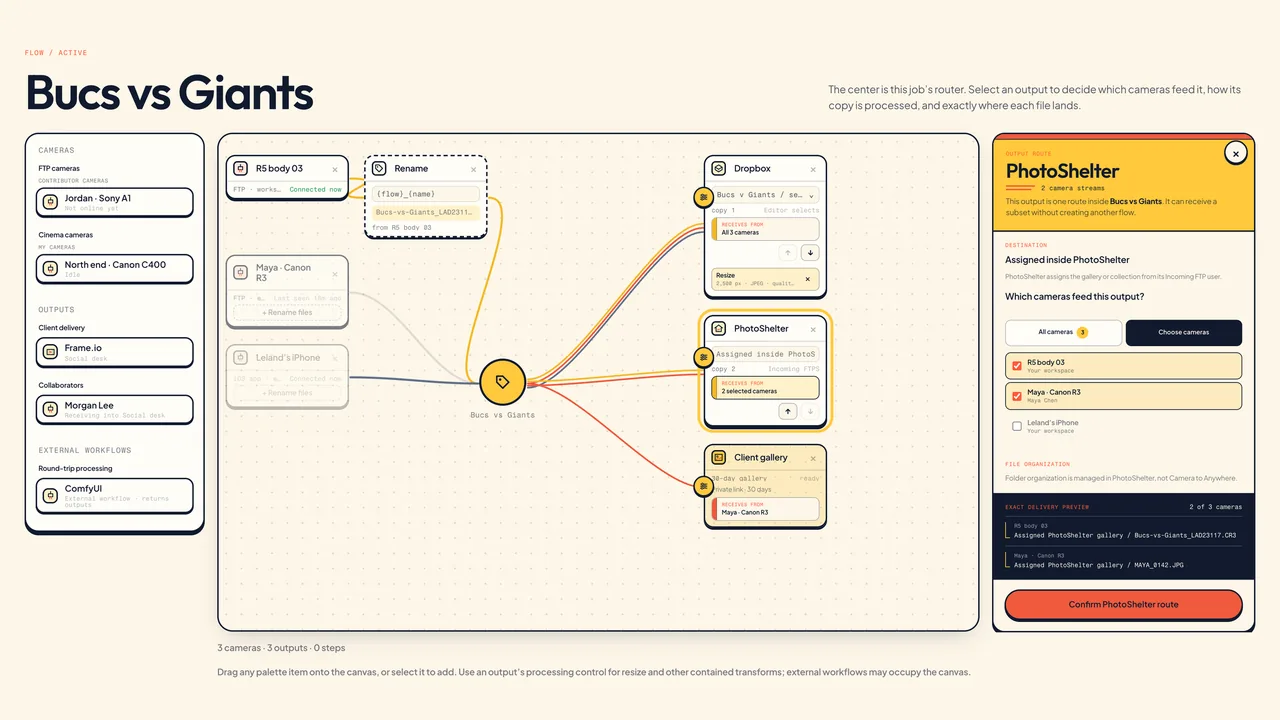The image size is (1280, 720).
Task: Switch to the All cameras tab
Action: pos(1063,333)
